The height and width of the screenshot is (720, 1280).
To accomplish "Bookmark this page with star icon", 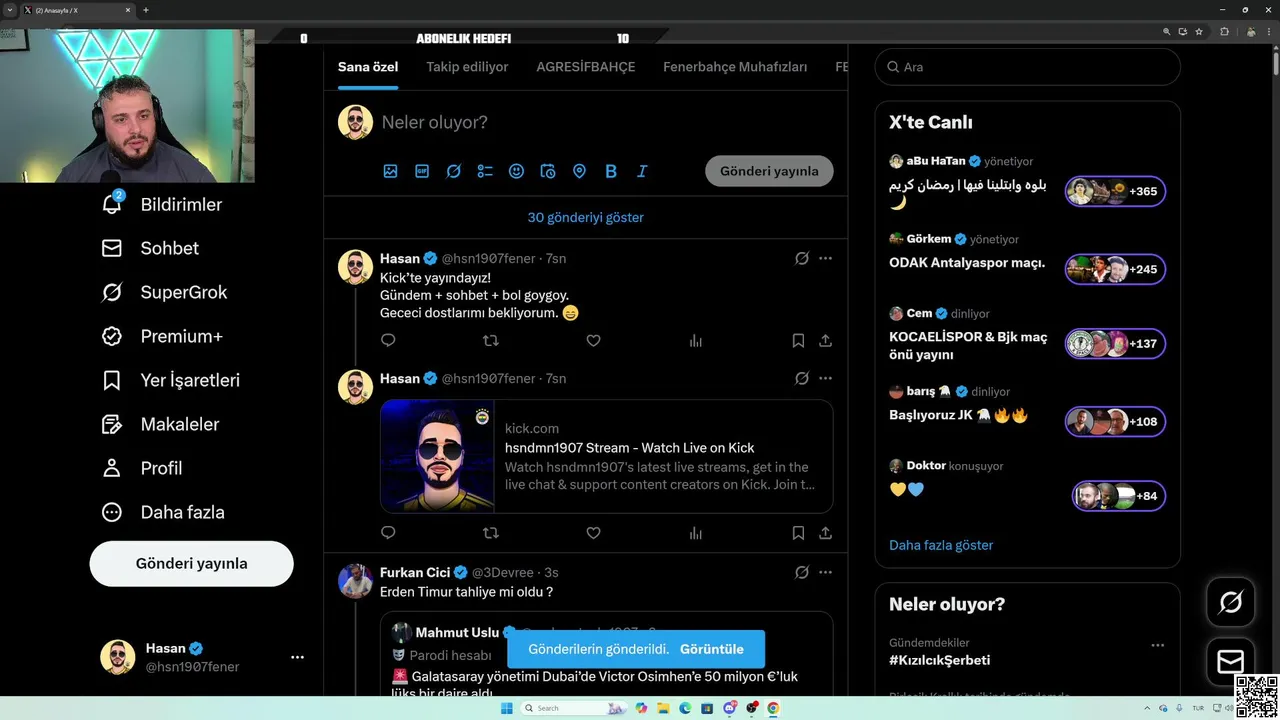I will tap(1199, 31).
